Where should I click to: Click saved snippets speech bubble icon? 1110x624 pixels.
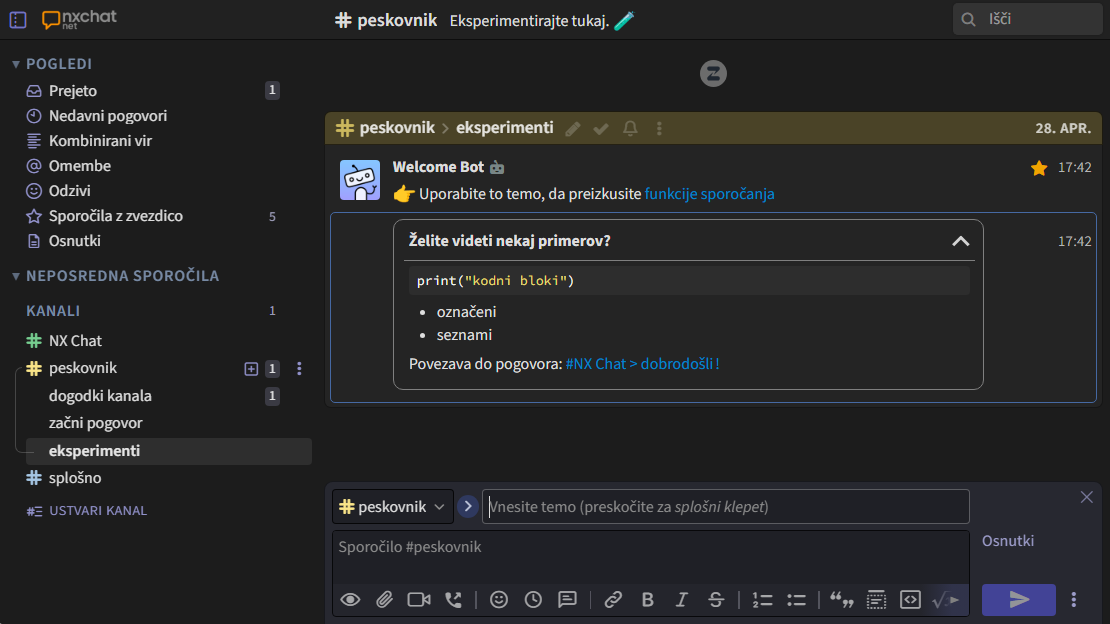point(568,600)
